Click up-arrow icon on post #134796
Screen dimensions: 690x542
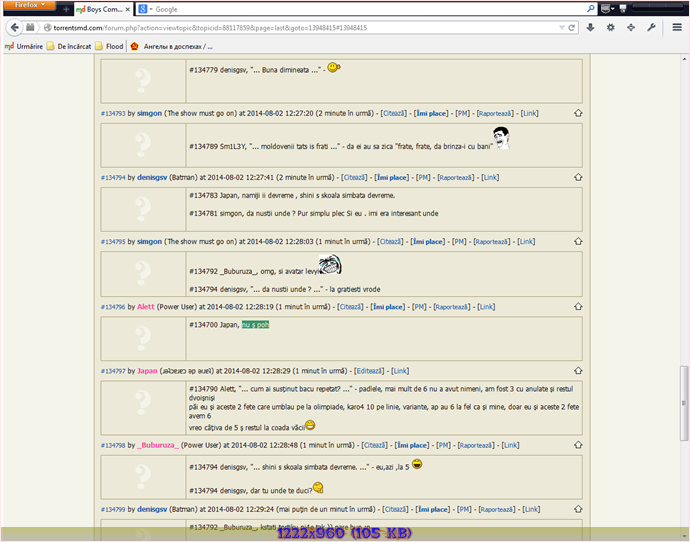pos(578,307)
